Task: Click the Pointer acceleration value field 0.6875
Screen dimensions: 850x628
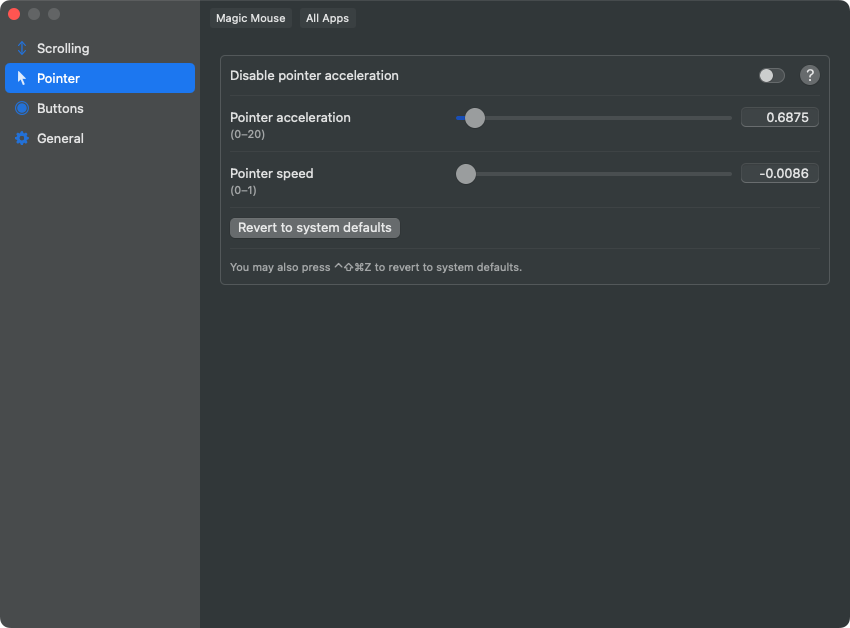Action: coord(780,117)
